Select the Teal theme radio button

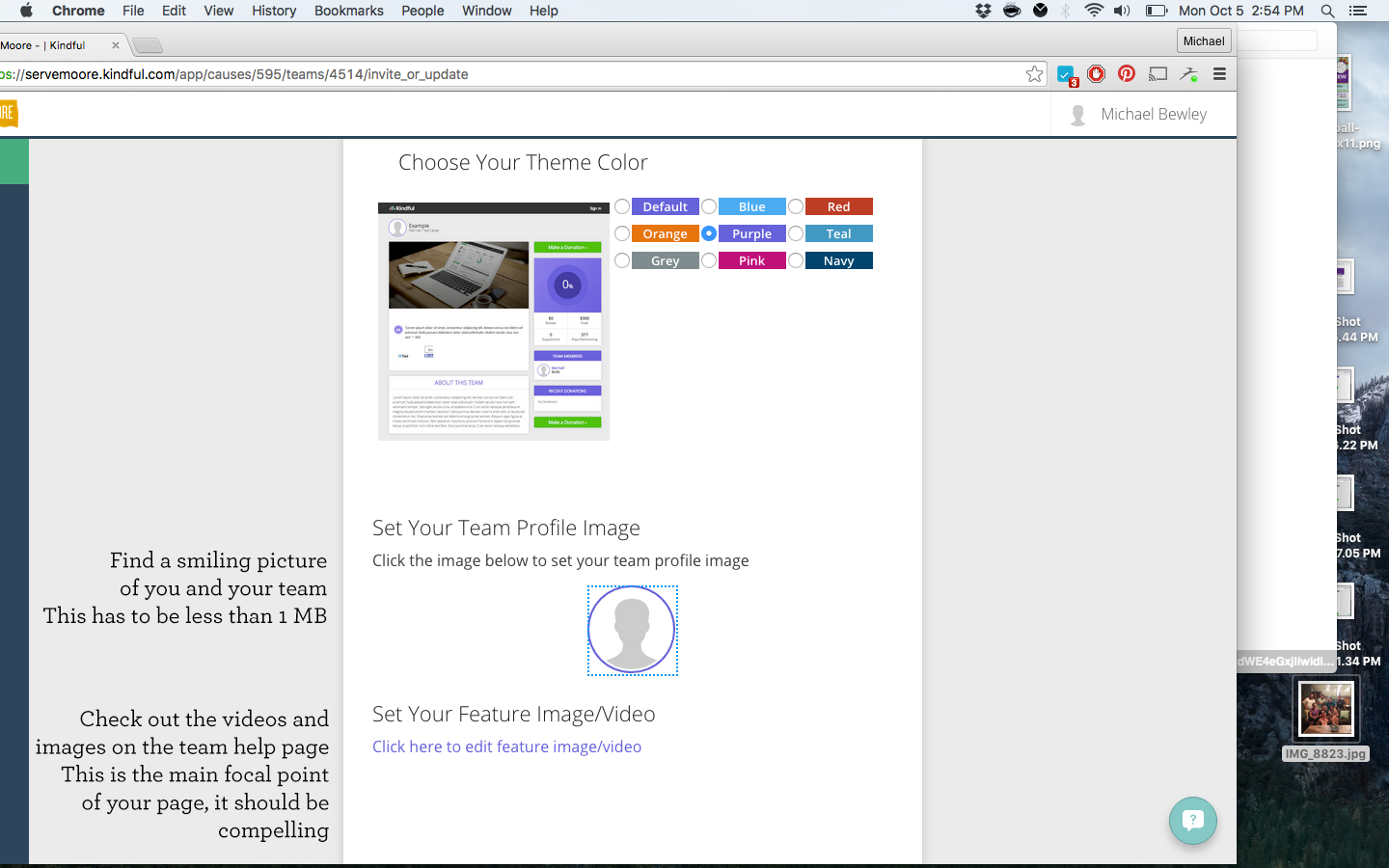pos(796,233)
